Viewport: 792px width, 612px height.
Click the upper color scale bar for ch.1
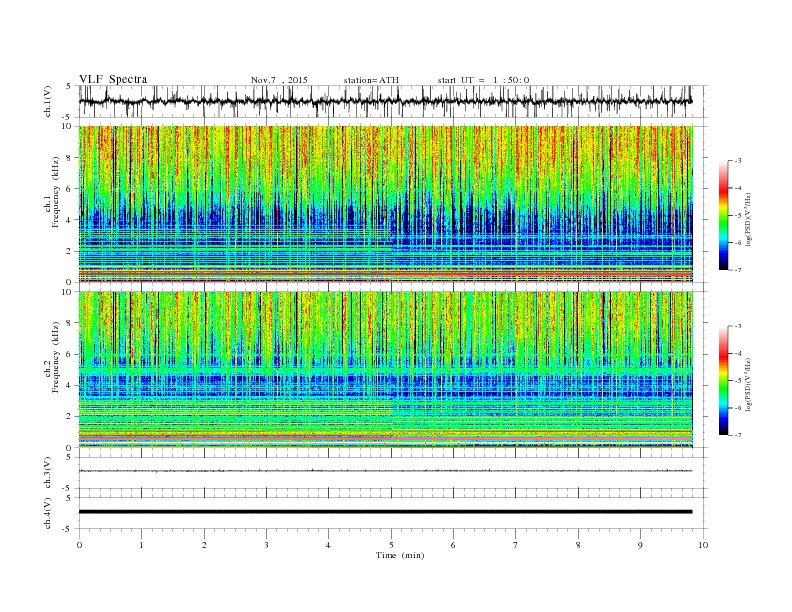[x=723, y=215]
